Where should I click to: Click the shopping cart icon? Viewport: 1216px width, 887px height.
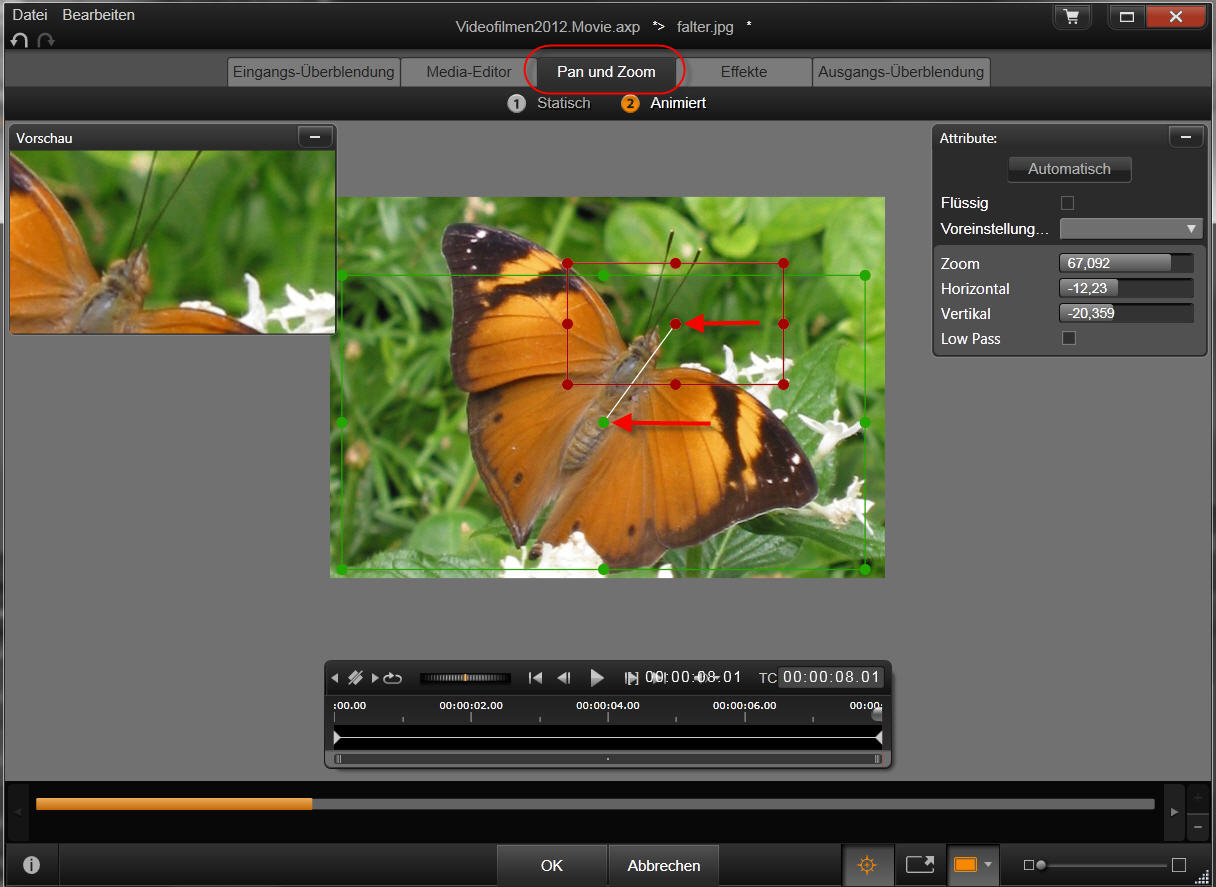(x=1072, y=17)
